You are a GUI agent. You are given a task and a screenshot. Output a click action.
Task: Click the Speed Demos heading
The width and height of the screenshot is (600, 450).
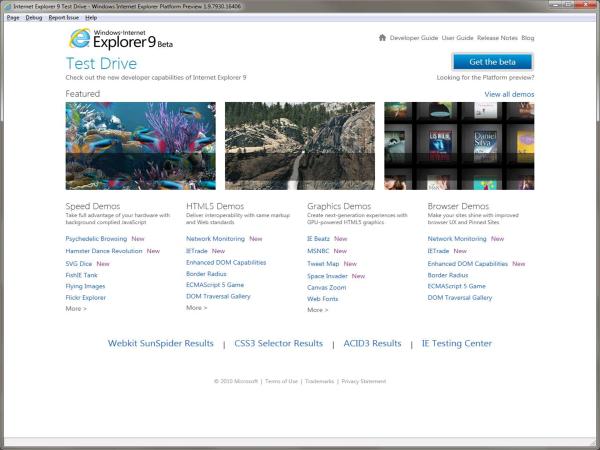tap(93, 206)
